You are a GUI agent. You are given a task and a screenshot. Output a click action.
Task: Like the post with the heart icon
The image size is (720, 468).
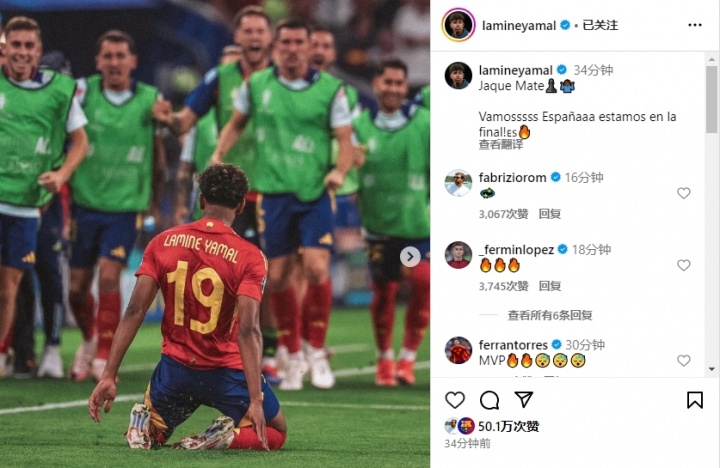(x=455, y=400)
